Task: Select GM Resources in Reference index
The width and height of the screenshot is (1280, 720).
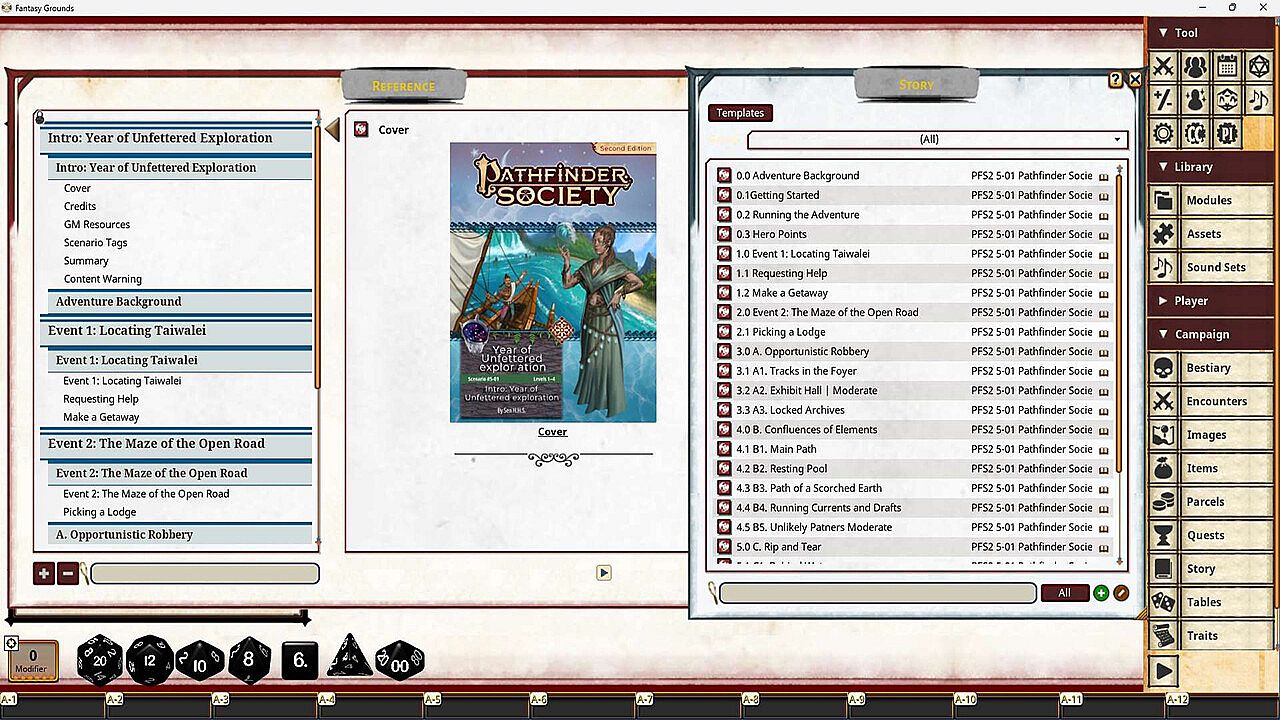Action: pos(97,224)
